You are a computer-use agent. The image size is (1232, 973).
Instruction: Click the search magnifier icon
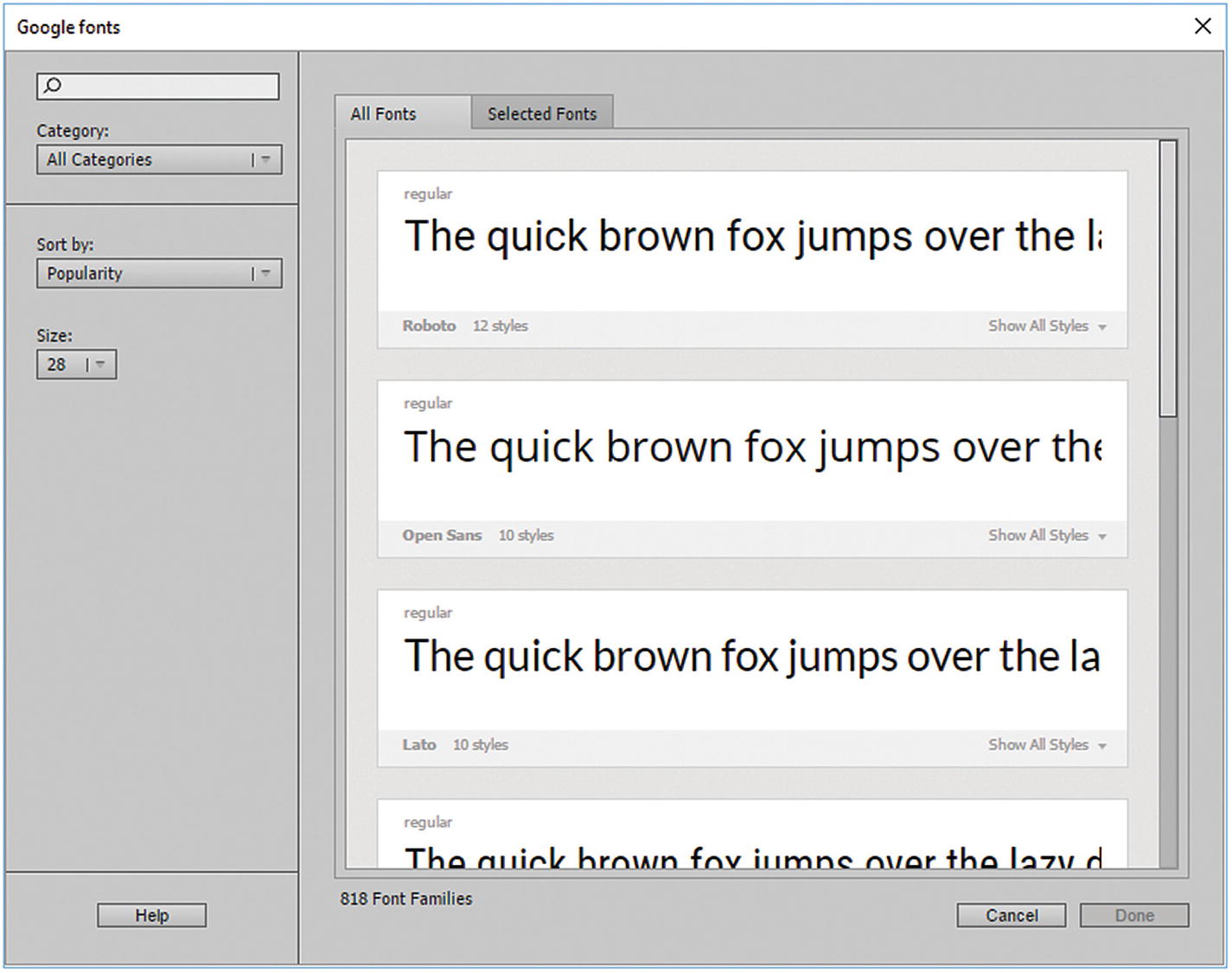53,86
